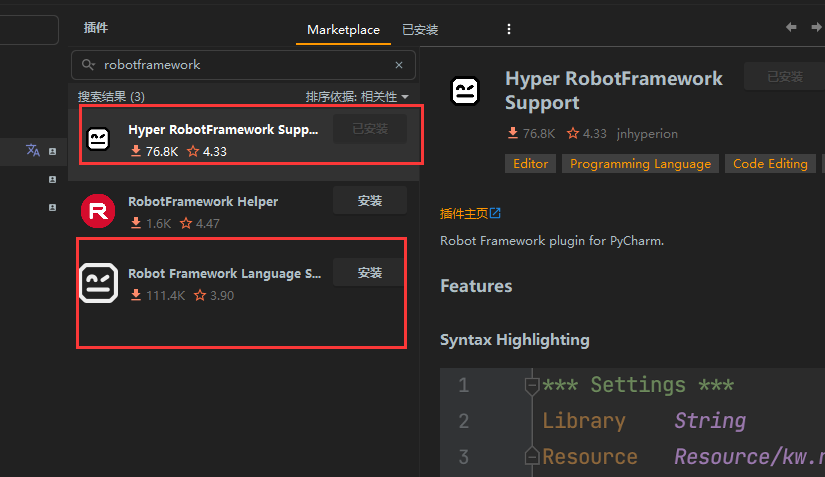Go back with the left arrow
The image size is (825, 477).
point(791,27)
